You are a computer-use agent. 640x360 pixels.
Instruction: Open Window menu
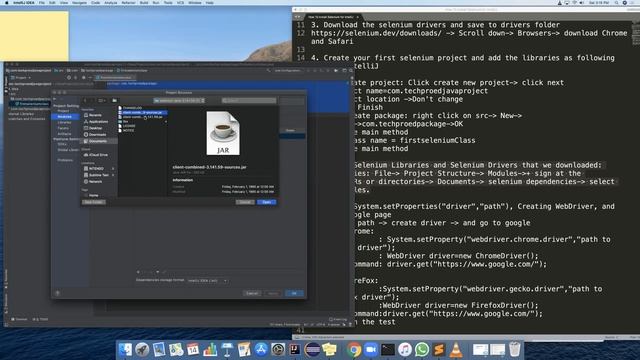coord(195,2)
